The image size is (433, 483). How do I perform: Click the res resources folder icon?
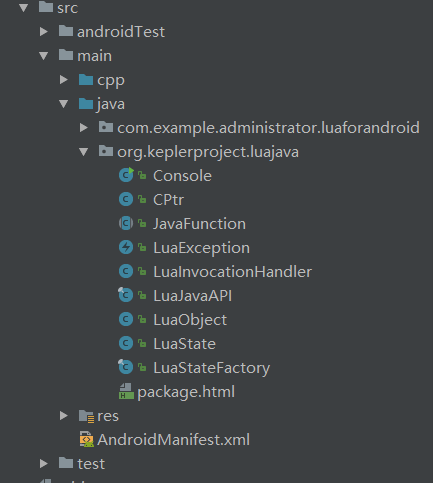(x=86, y=416)
